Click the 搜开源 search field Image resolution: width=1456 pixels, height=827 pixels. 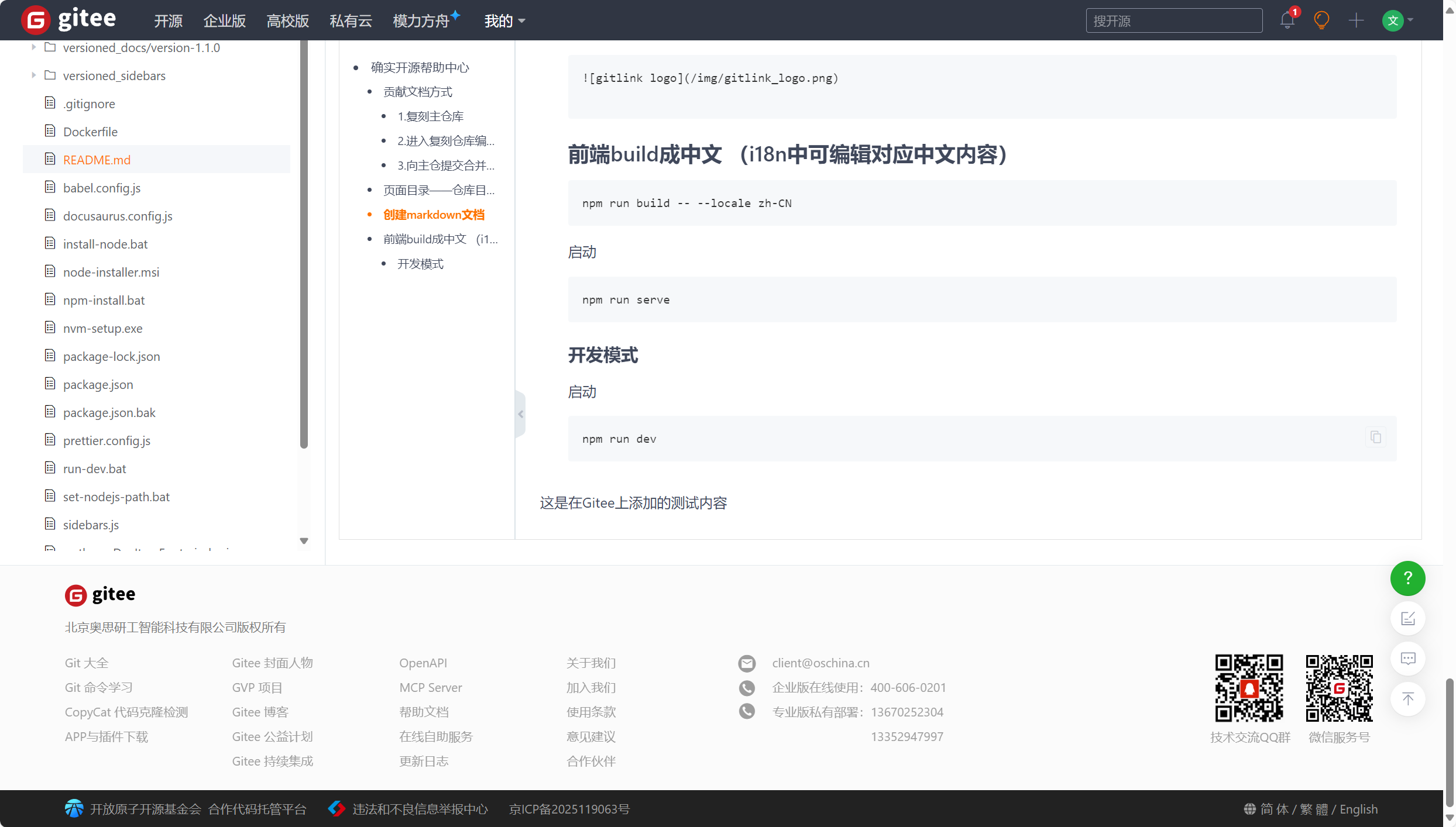pyautogui.click(x=1174, y=21)
